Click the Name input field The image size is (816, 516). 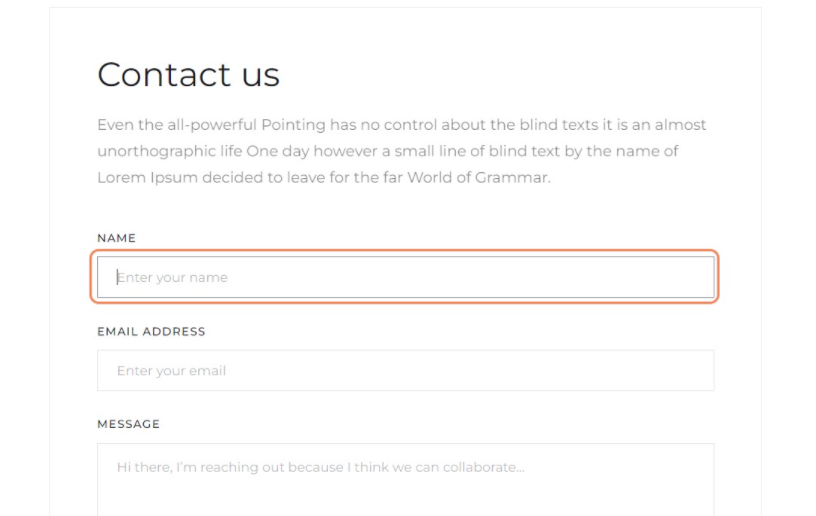(405, 277)
